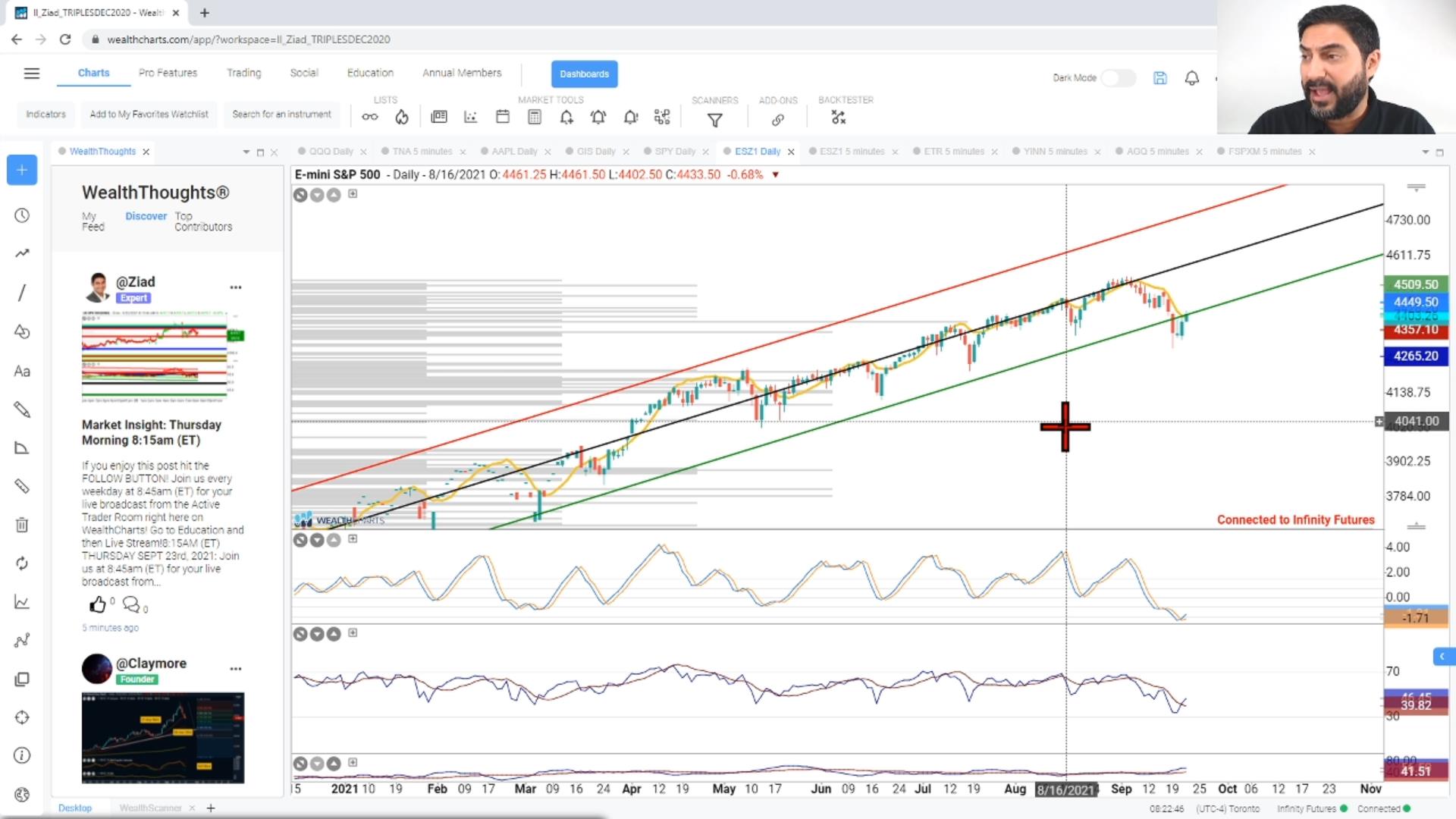Open the economic calendar icon
The height and width of the screenshot is (819, 1456).
(x=502, y=117)
